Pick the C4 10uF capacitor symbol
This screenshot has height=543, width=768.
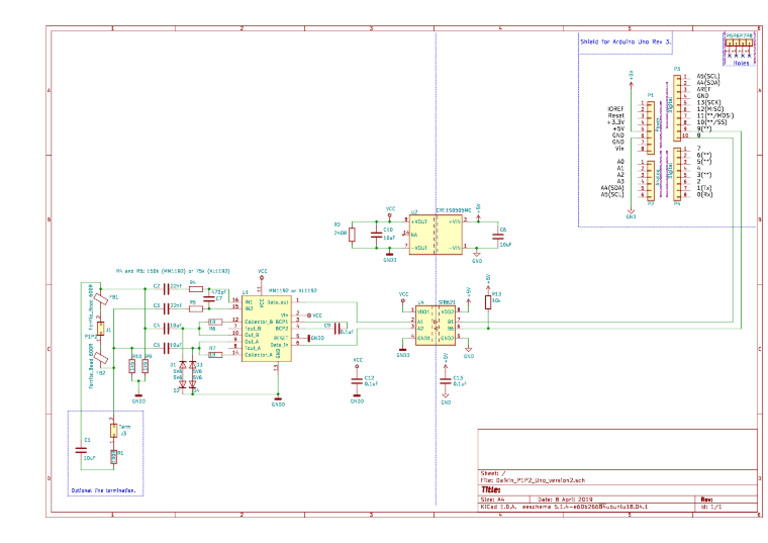point(166,328)
